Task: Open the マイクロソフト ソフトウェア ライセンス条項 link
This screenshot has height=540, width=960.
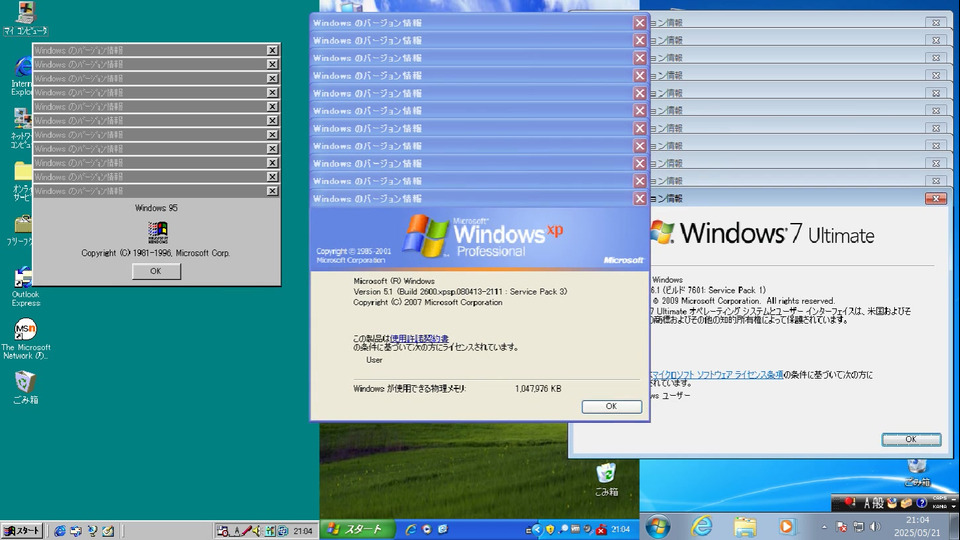Action: 717,375
